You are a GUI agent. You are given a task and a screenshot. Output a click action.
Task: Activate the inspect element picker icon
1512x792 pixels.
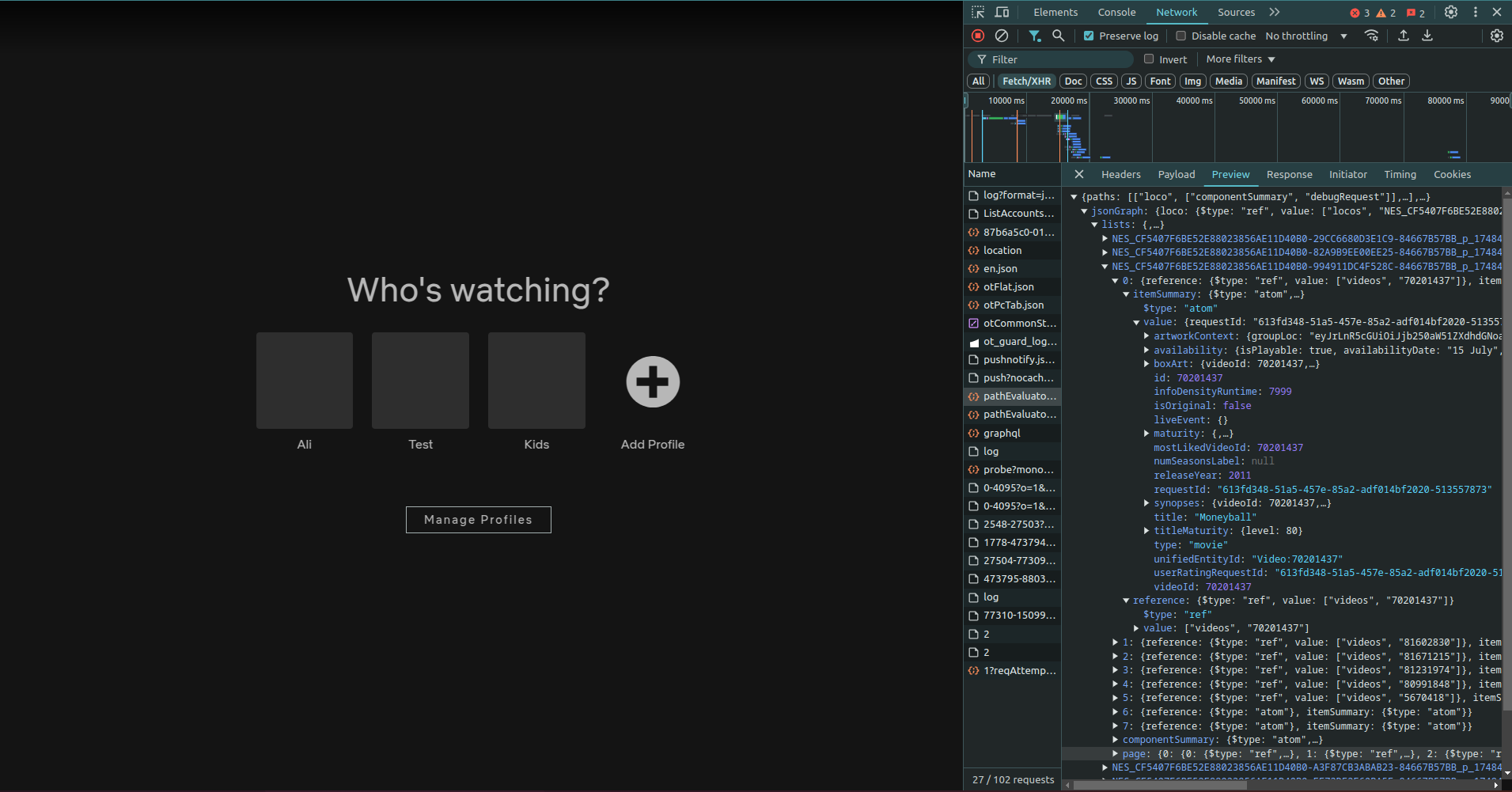(x=978, y=12)
